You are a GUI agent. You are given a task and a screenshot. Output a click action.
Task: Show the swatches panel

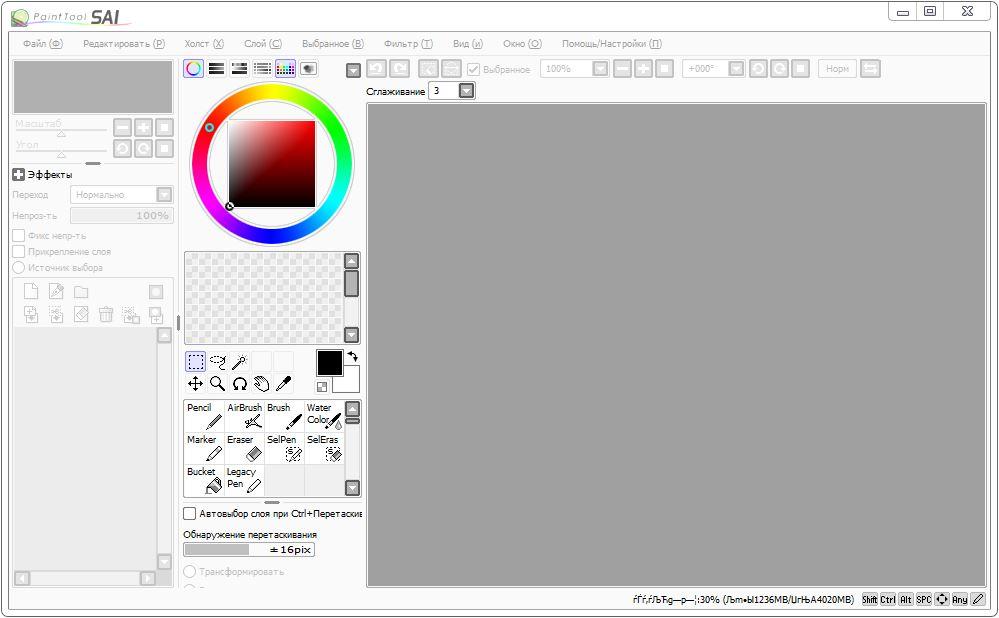tap(285, 69)
